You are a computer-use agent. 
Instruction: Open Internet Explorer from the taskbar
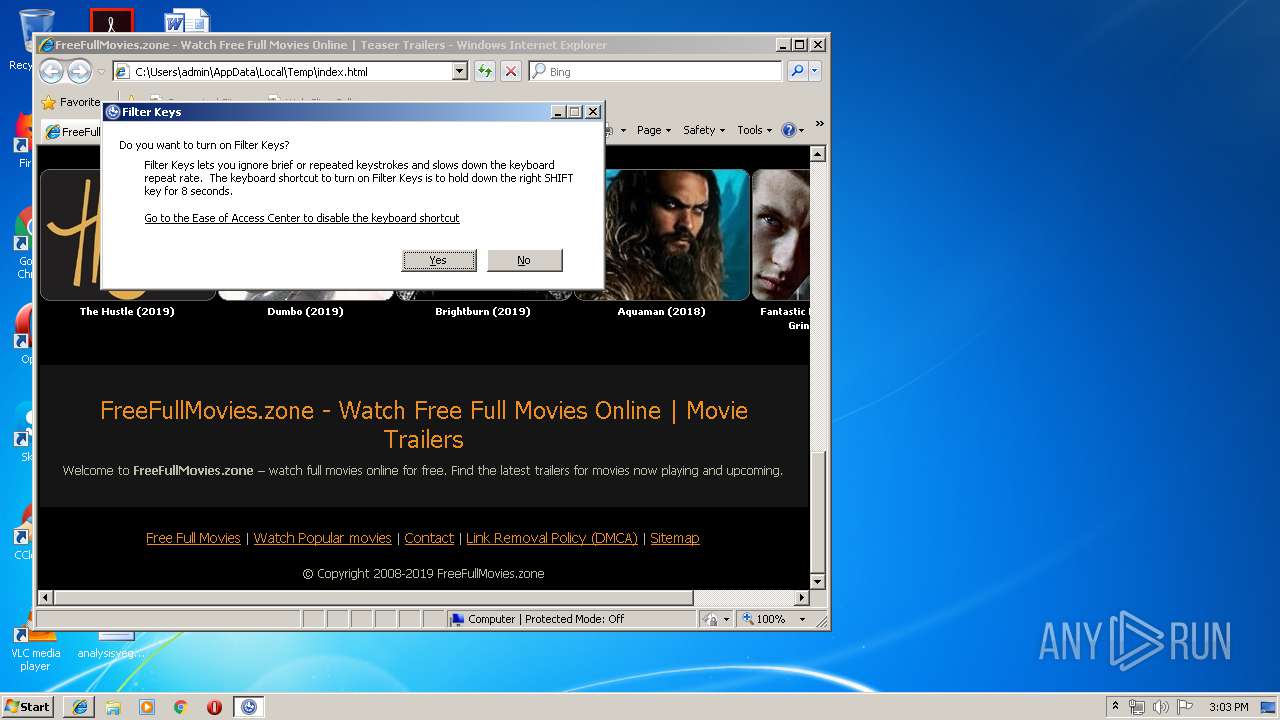pos(80,707)
